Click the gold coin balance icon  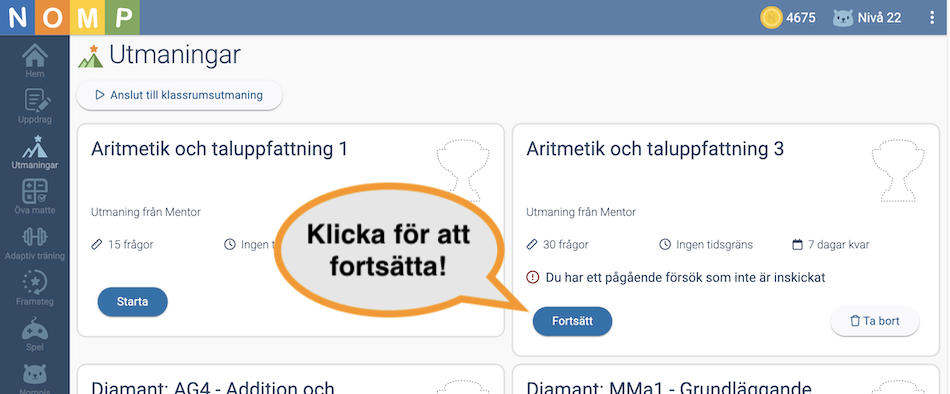click(x=771, y=18)
